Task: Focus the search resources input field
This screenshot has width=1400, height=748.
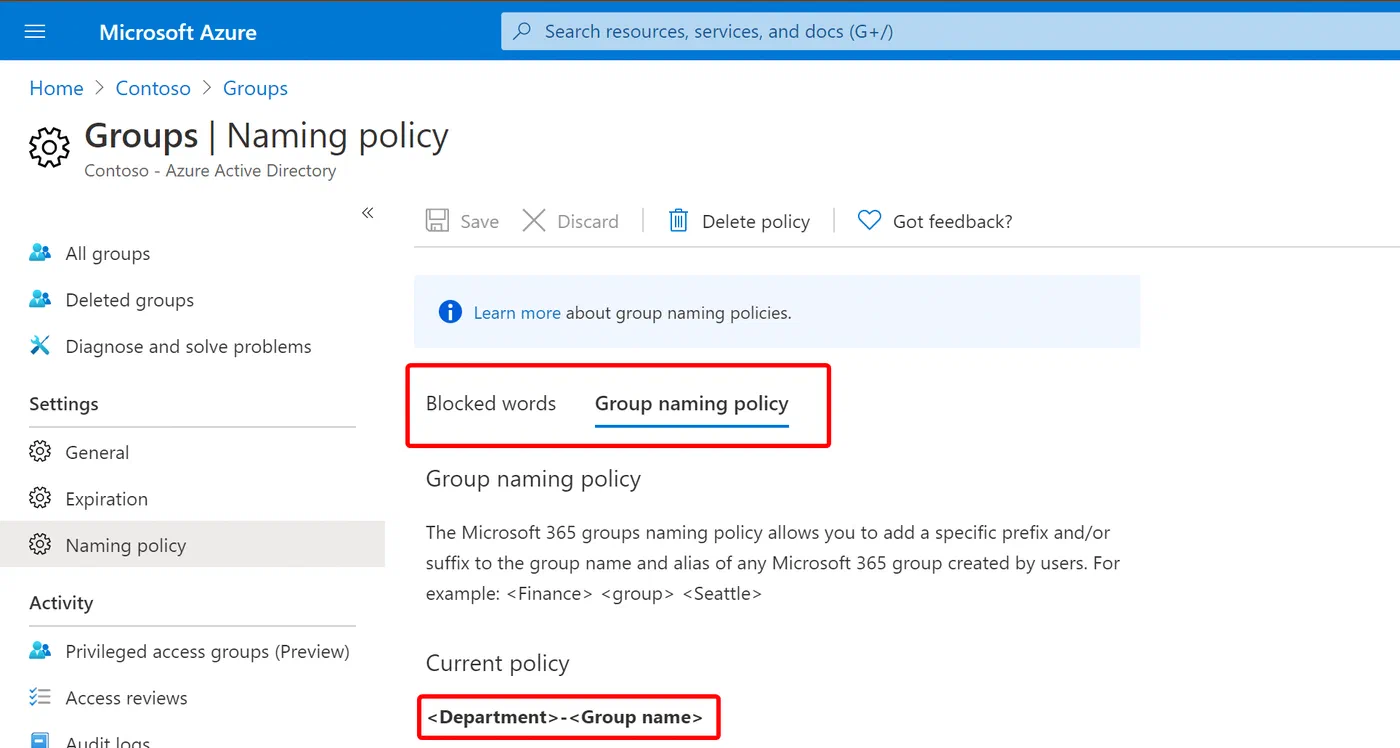Action: 950,31
